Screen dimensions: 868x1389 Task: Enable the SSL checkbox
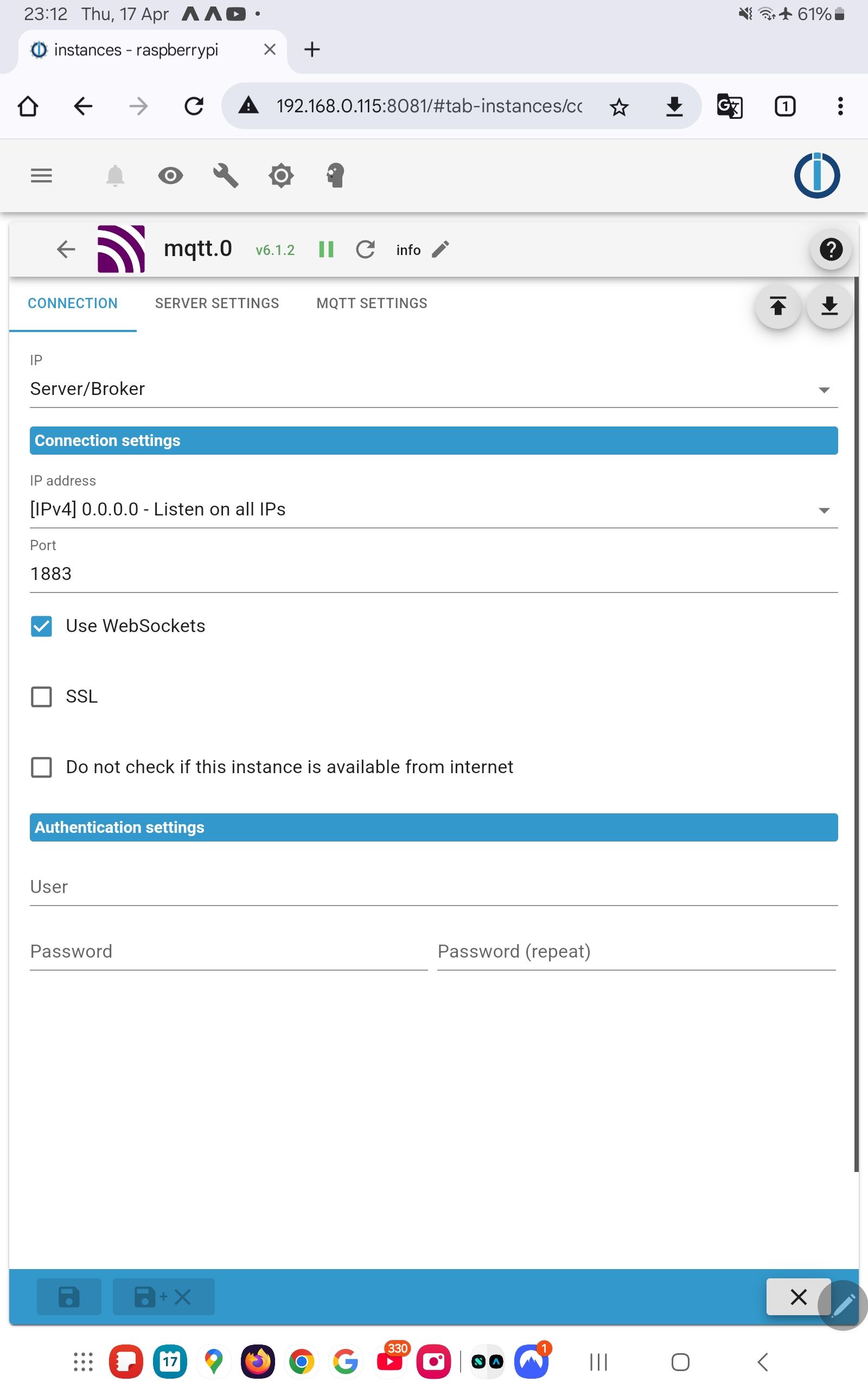click(x=41, y=697)
